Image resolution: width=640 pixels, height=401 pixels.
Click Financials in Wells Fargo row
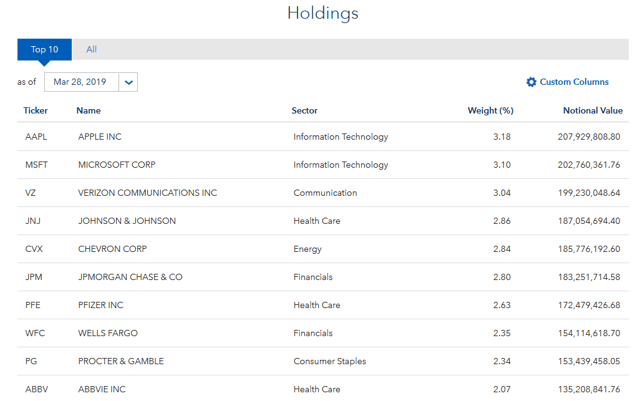tap(313, 333)
